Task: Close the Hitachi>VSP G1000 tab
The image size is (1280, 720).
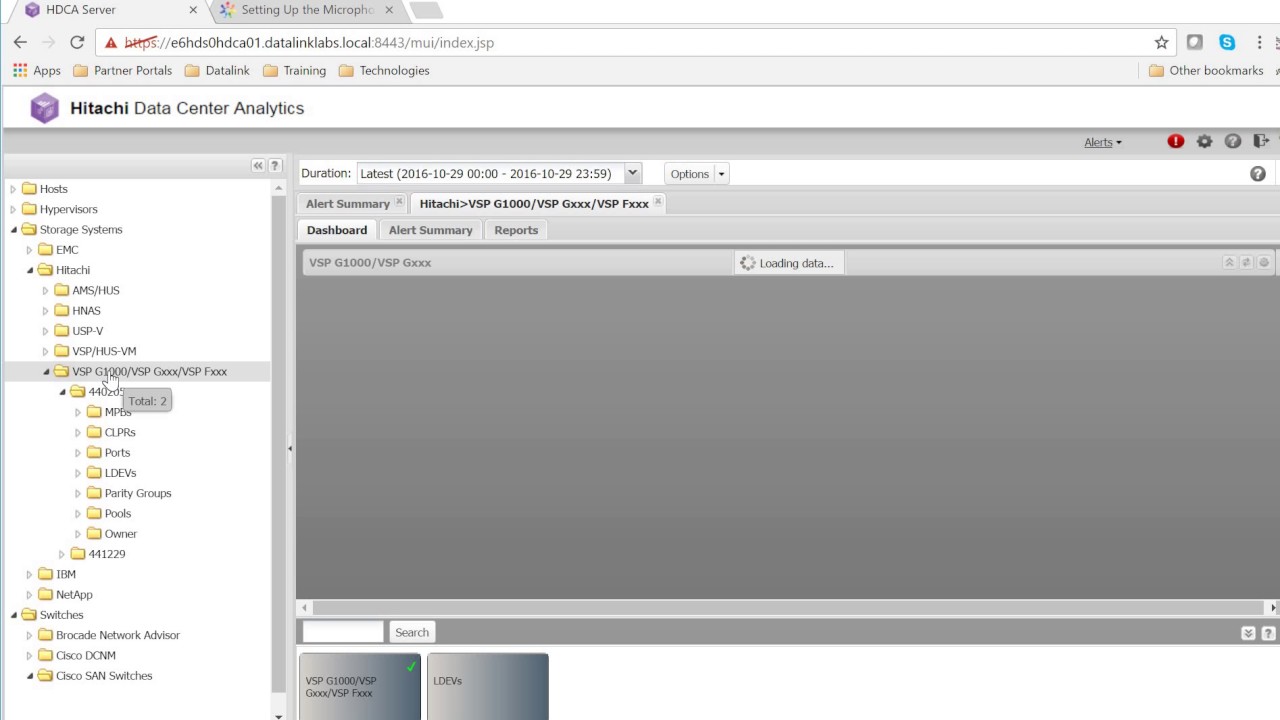Action: point(658,202)
